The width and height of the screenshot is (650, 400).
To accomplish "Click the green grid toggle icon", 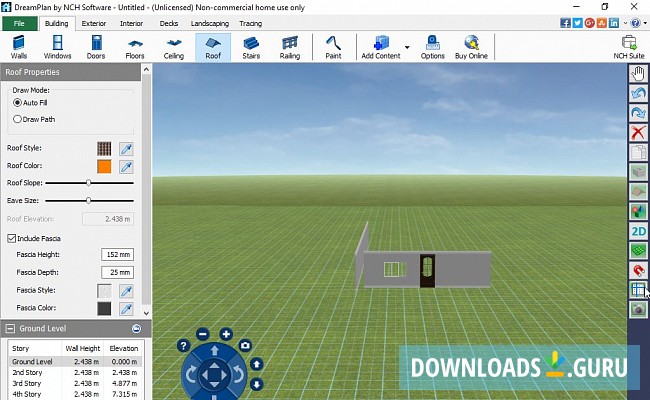I will point(638,251).
